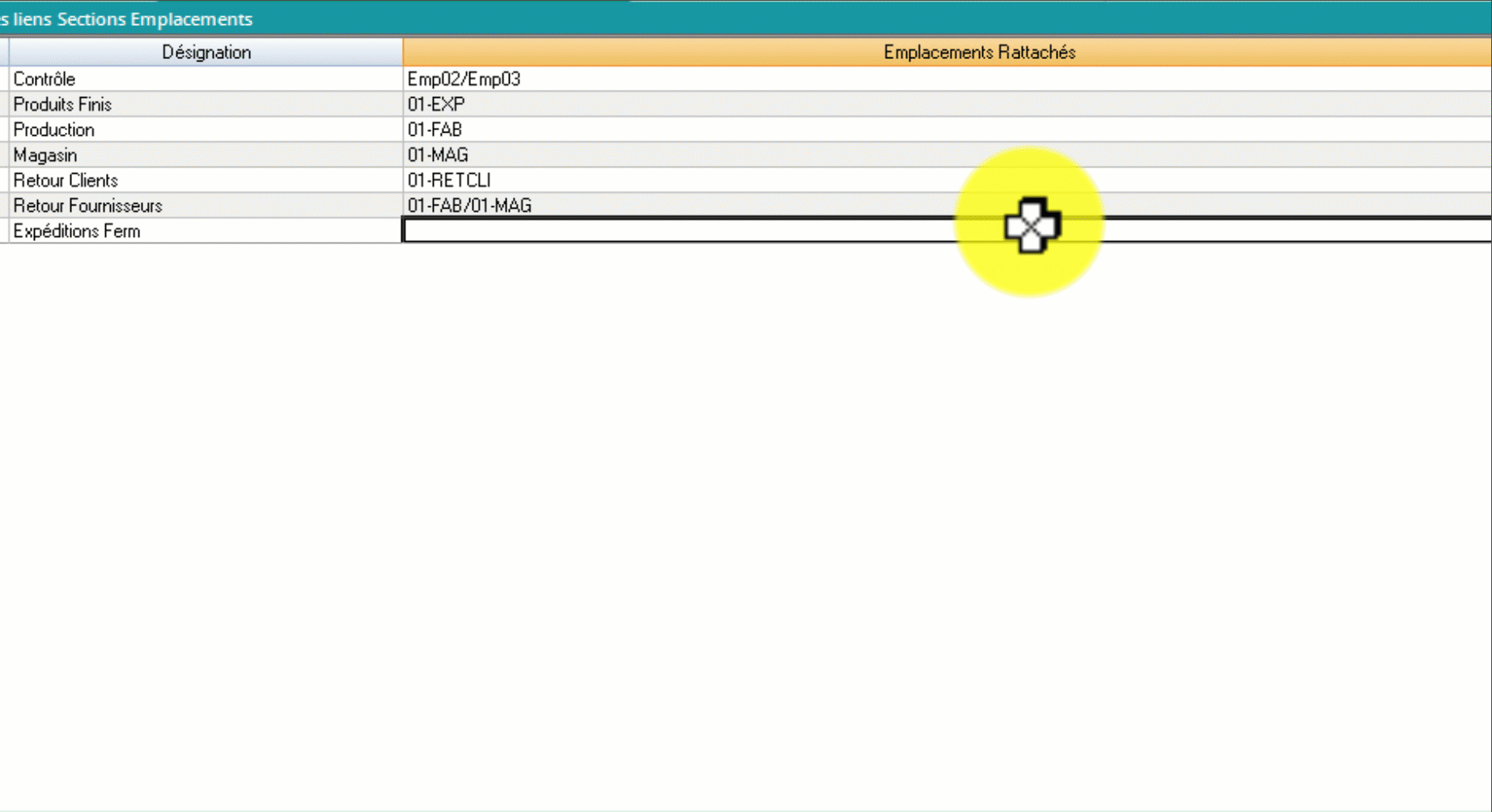Click the Sections Emplacements window title bar
Image resolution: width=1492 pixels, height=812 pixels.
[x=728, y=19]
